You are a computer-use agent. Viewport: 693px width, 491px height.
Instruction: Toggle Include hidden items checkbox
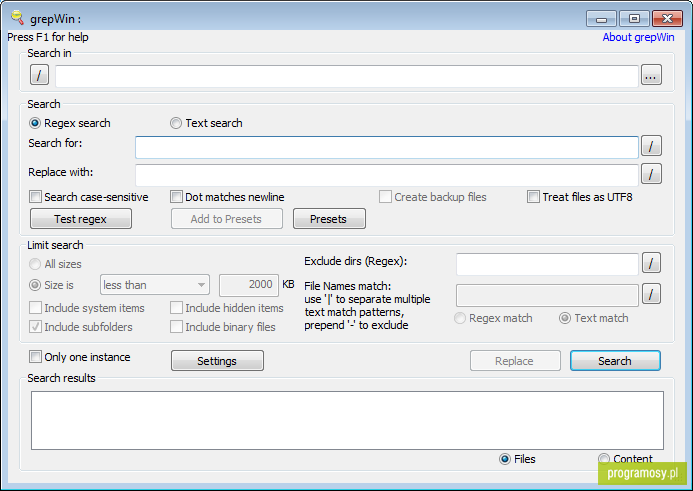pos(176,308)
